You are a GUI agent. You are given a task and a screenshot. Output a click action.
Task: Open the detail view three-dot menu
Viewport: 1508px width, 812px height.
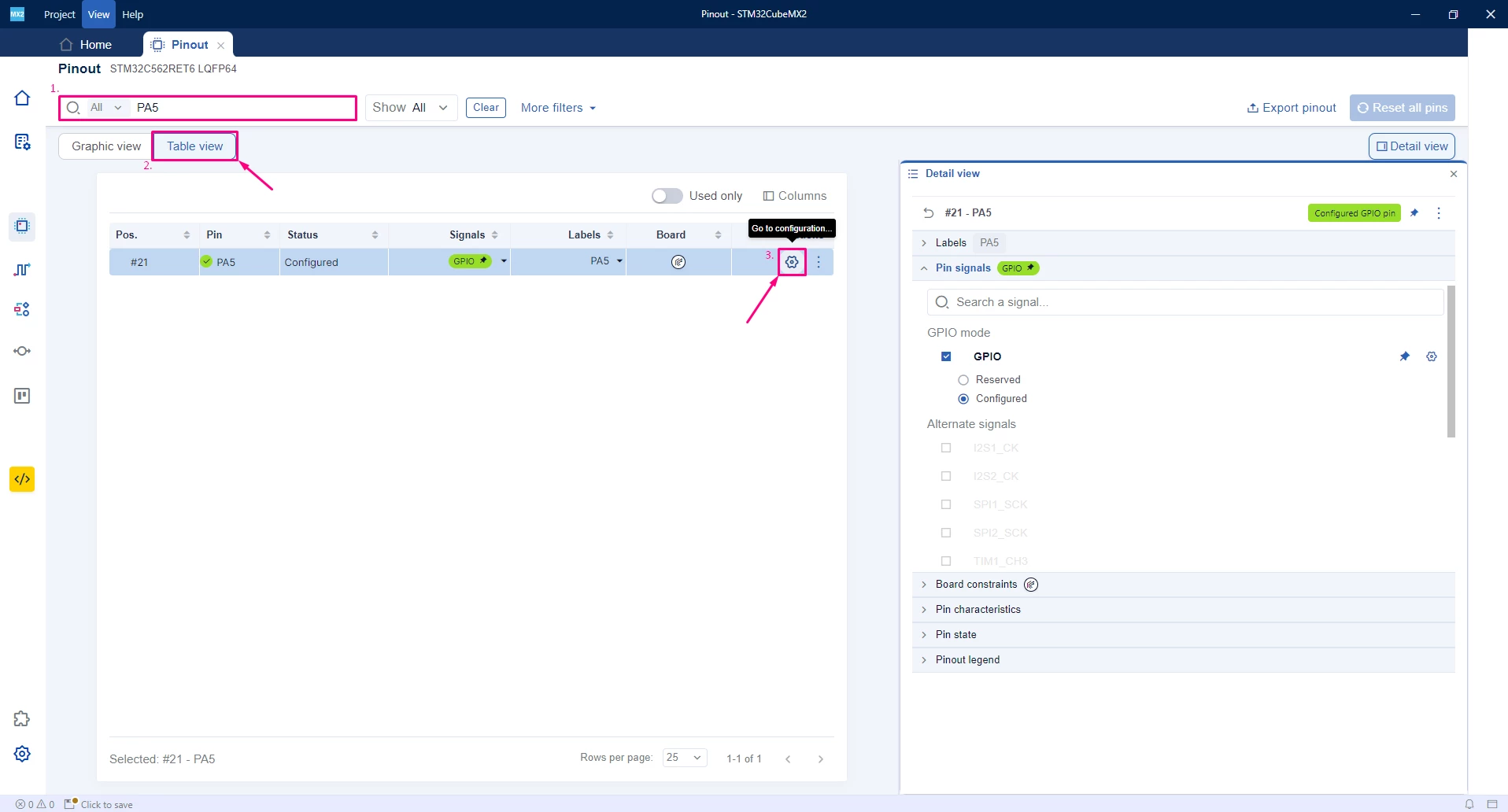coord(1439,213)
